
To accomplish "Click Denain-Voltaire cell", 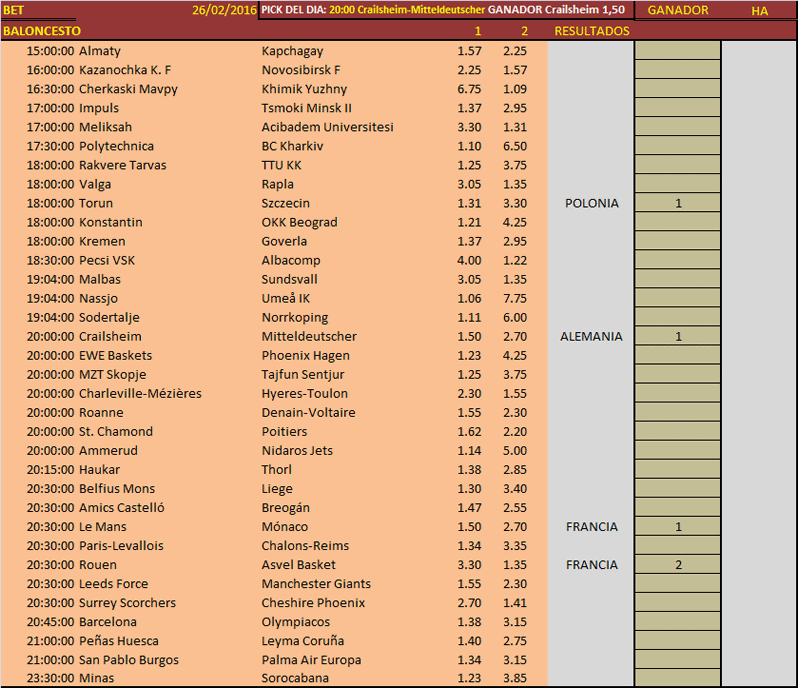I will pos(308,413).
